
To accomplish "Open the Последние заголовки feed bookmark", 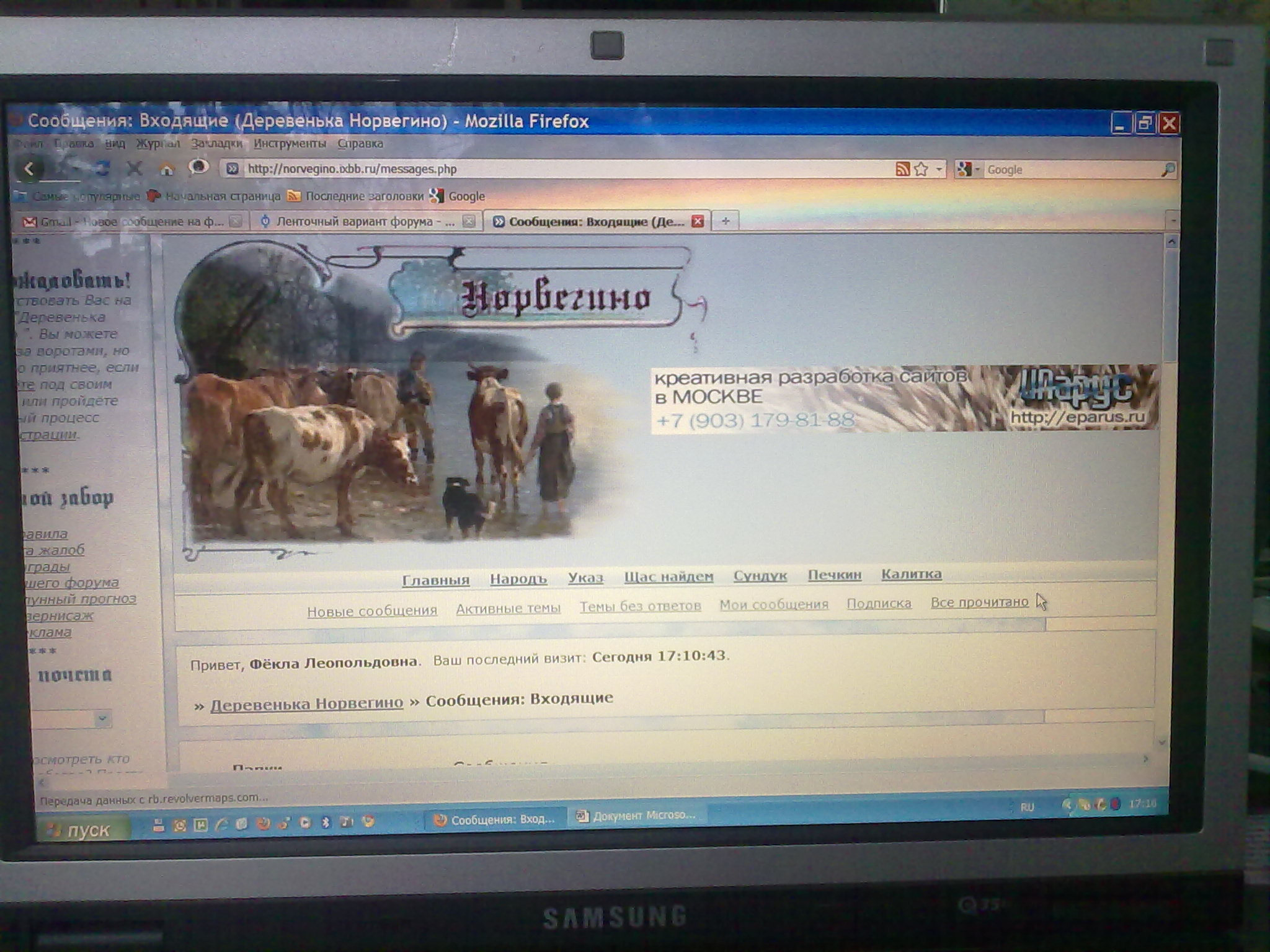I will [356, 196].
